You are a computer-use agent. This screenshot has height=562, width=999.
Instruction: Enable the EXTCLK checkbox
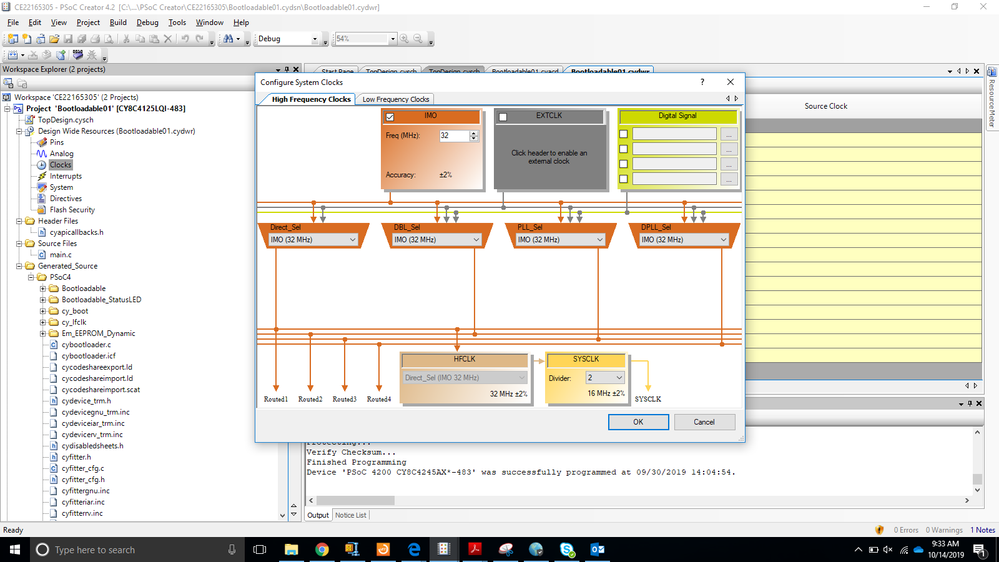[503, 117]
